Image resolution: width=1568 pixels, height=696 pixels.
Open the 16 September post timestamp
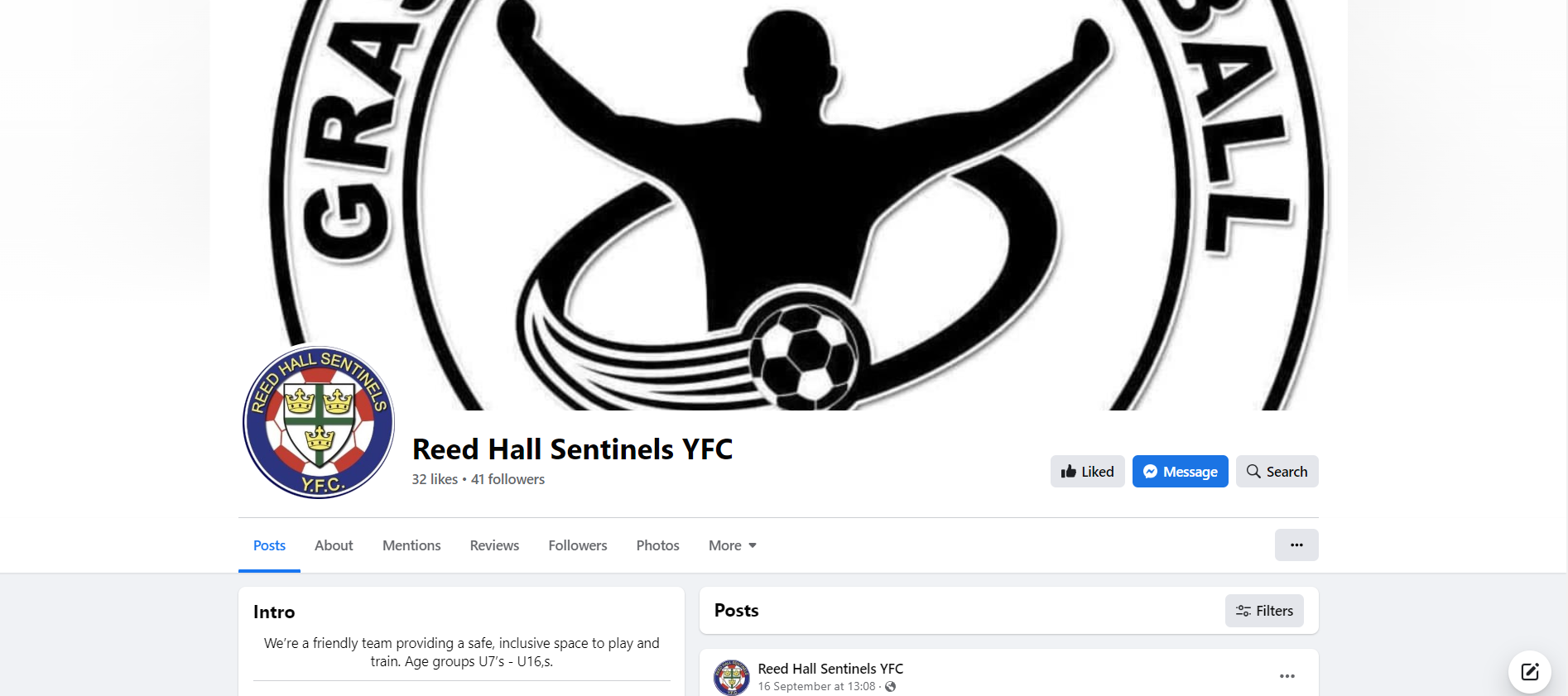tap(816, 687)
